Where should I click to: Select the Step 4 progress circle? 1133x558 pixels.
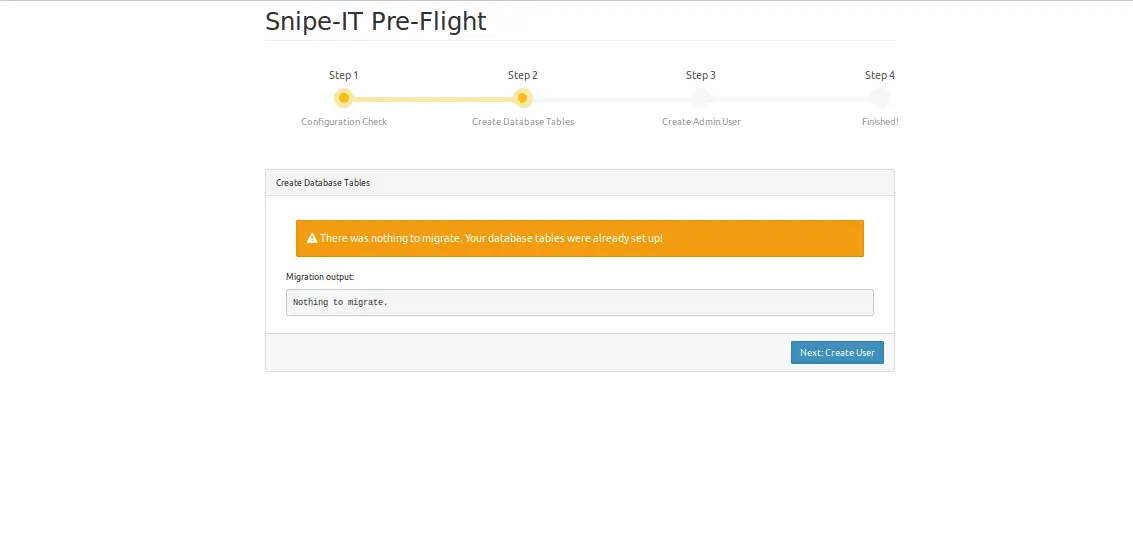[x=879, y=98]
